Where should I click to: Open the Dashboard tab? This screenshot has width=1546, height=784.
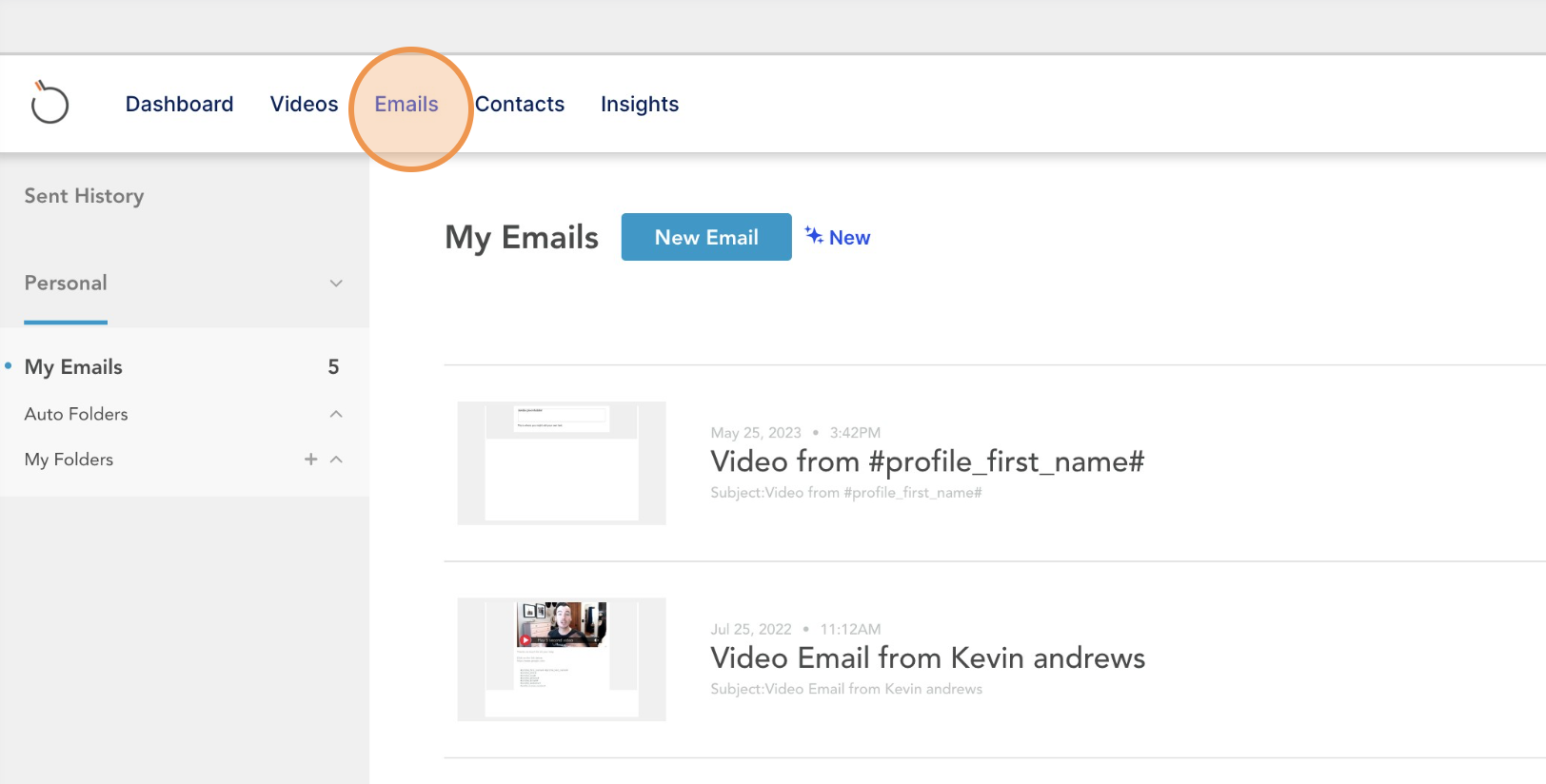click(x=179, y=104)
